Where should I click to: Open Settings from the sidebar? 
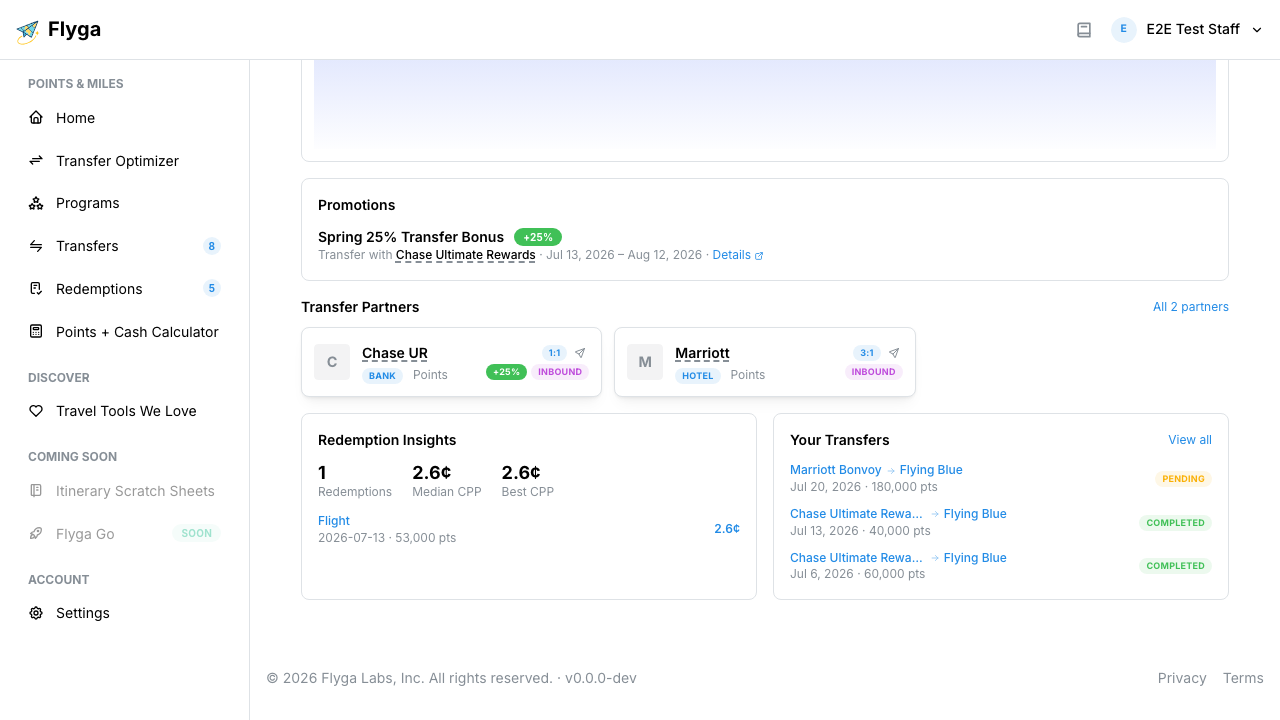tap(124, 613)
